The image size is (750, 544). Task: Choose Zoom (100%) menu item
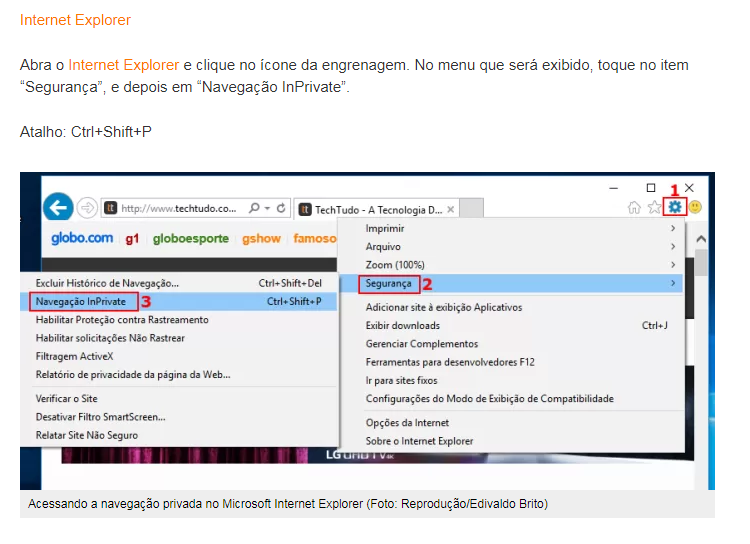coord(511,265)
